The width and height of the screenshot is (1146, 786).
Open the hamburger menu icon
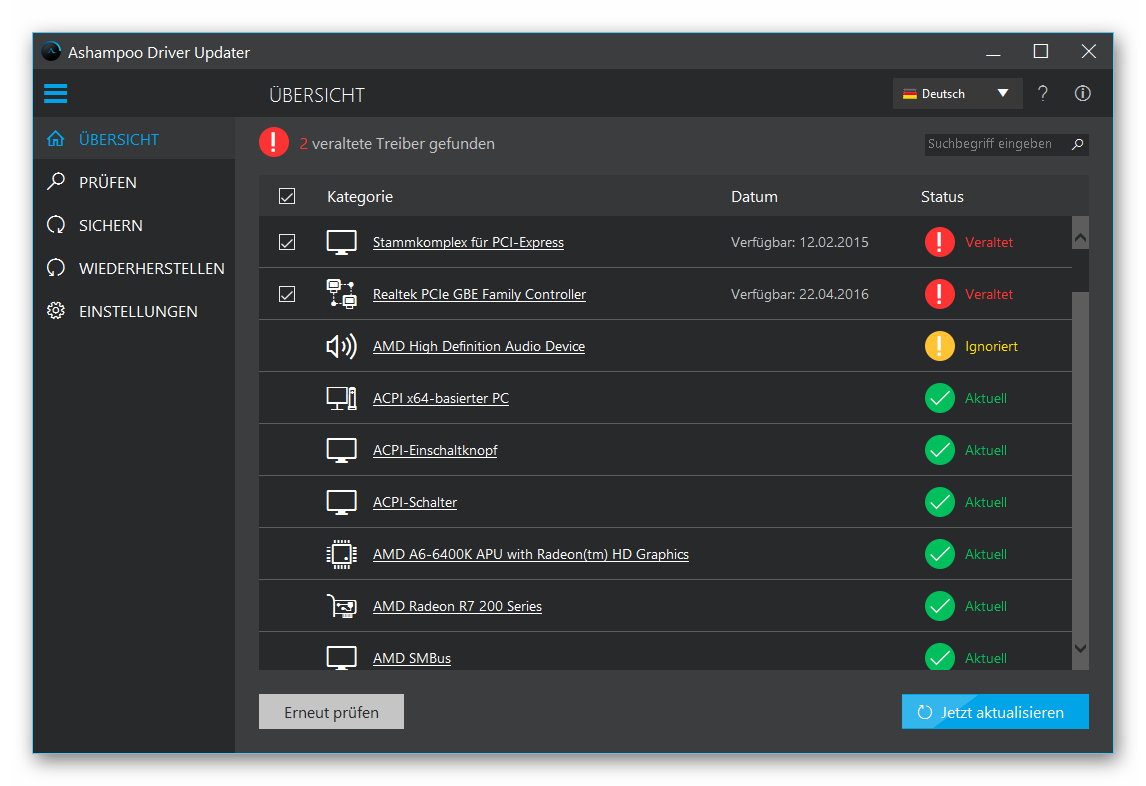(x=55, y=93)
